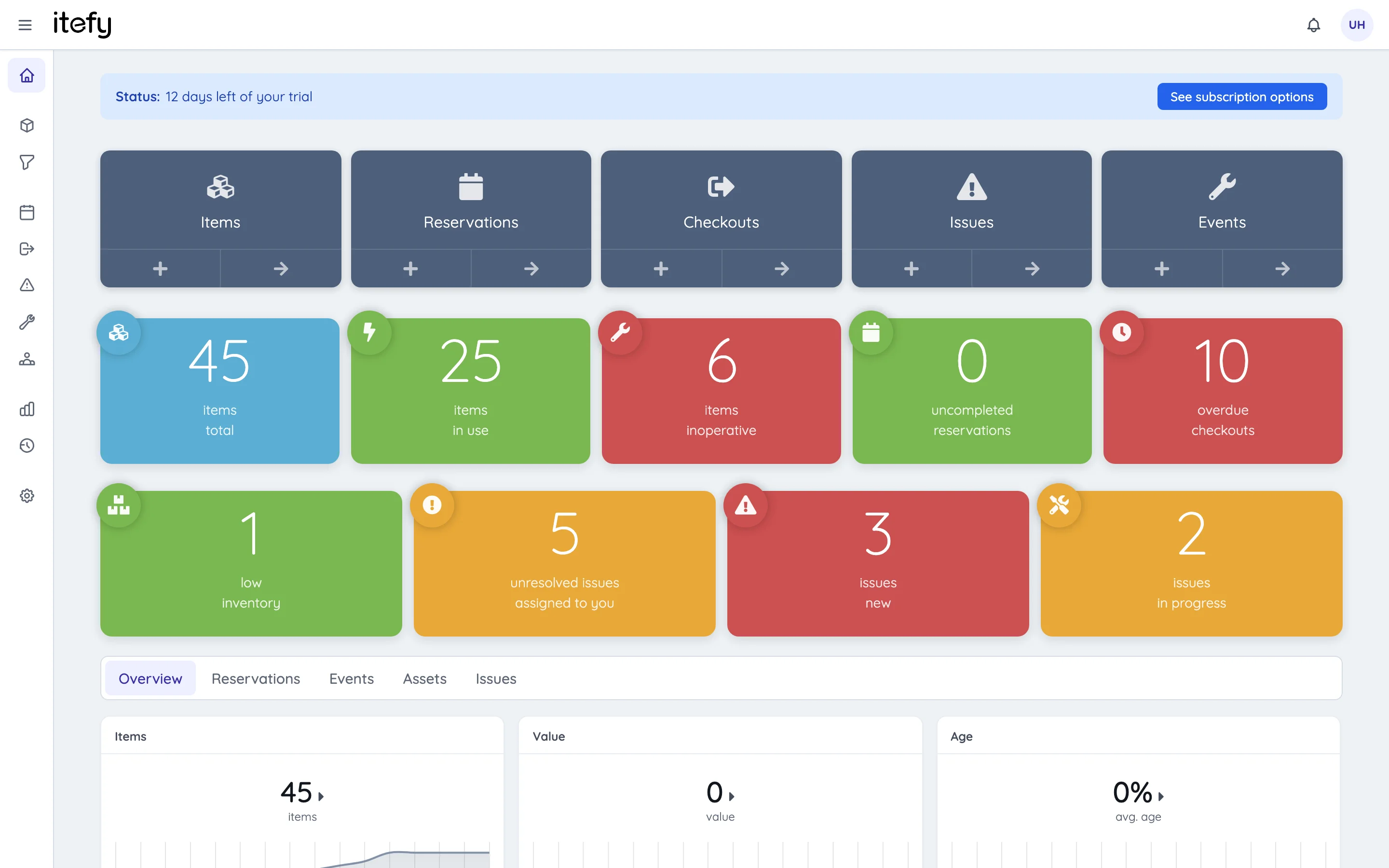
Task: Open the 3 issues new tile
Action: coord(878,563)
